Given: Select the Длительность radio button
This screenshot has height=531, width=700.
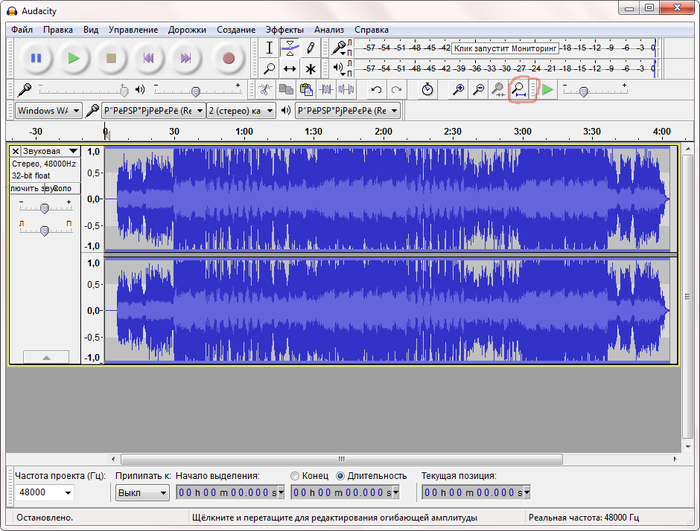Looking at the screenshot, I should click(341, 475).
